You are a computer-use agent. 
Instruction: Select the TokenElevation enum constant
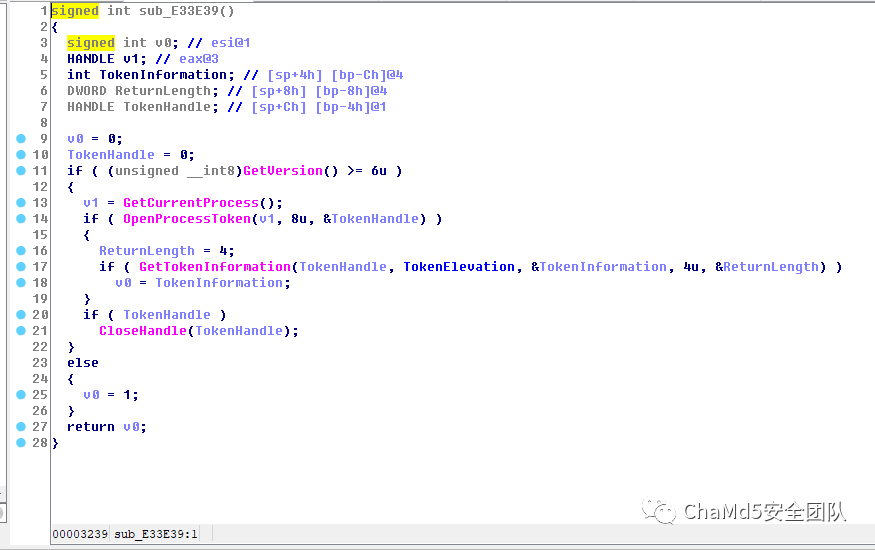[459, 267]
